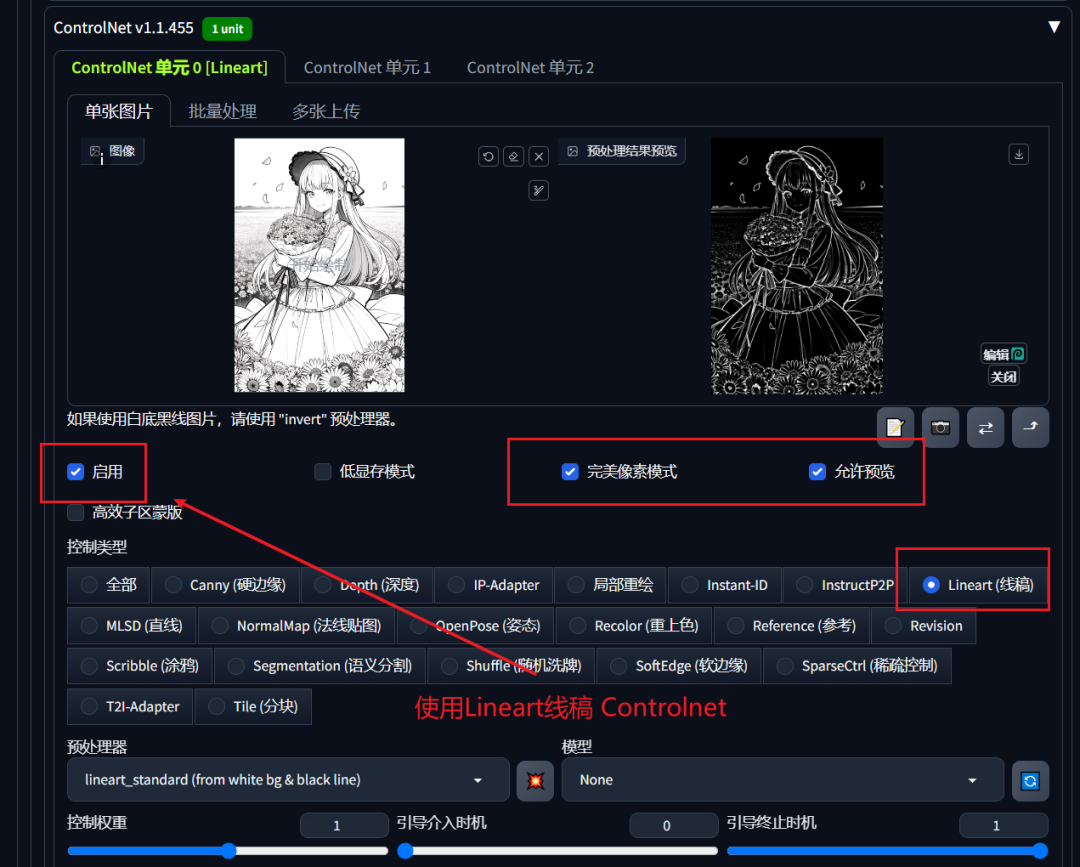1080x867 pixels.
Task: Toggle the 完美像素模式 checkbox
Action: click(570, 472)
